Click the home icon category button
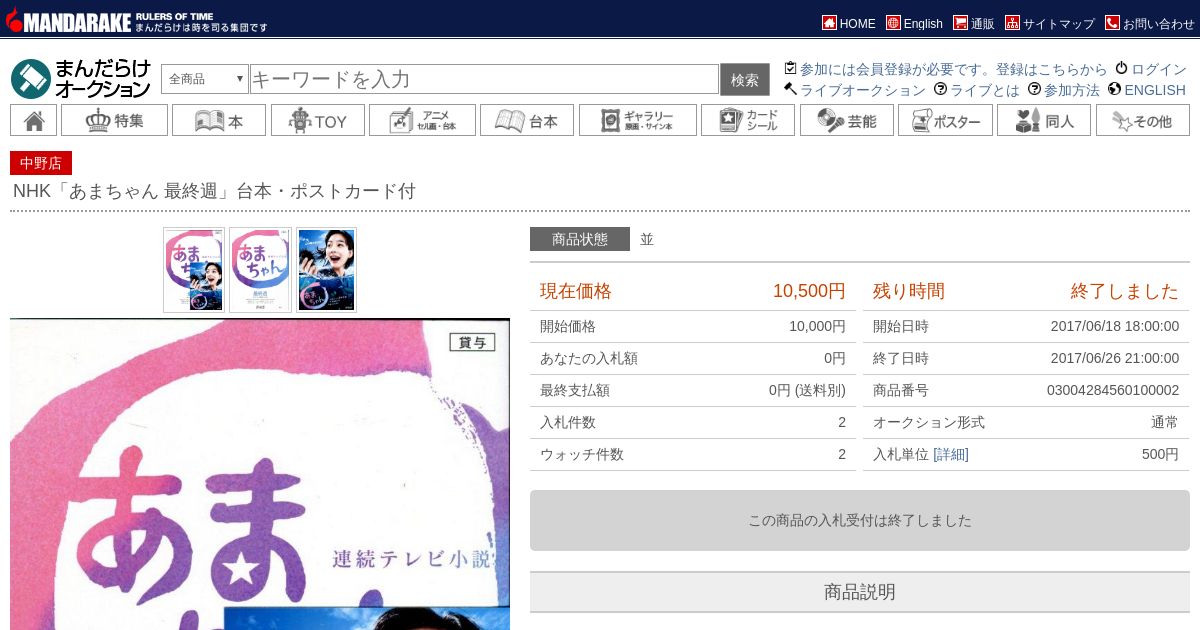This screenshot has height=630, width=1200. point(33,120)
